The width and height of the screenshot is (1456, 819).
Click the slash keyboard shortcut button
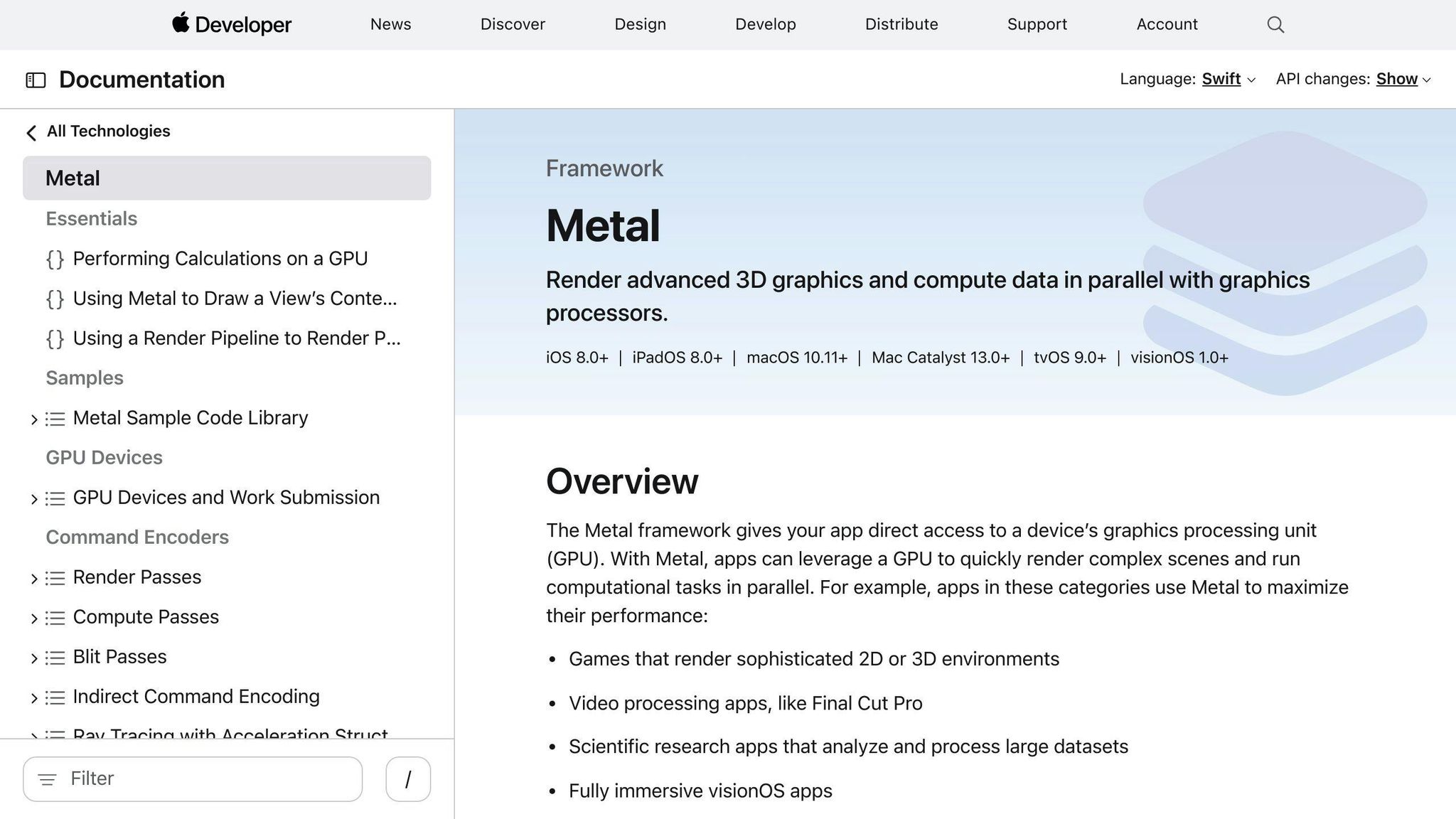[x=407, y=779]
